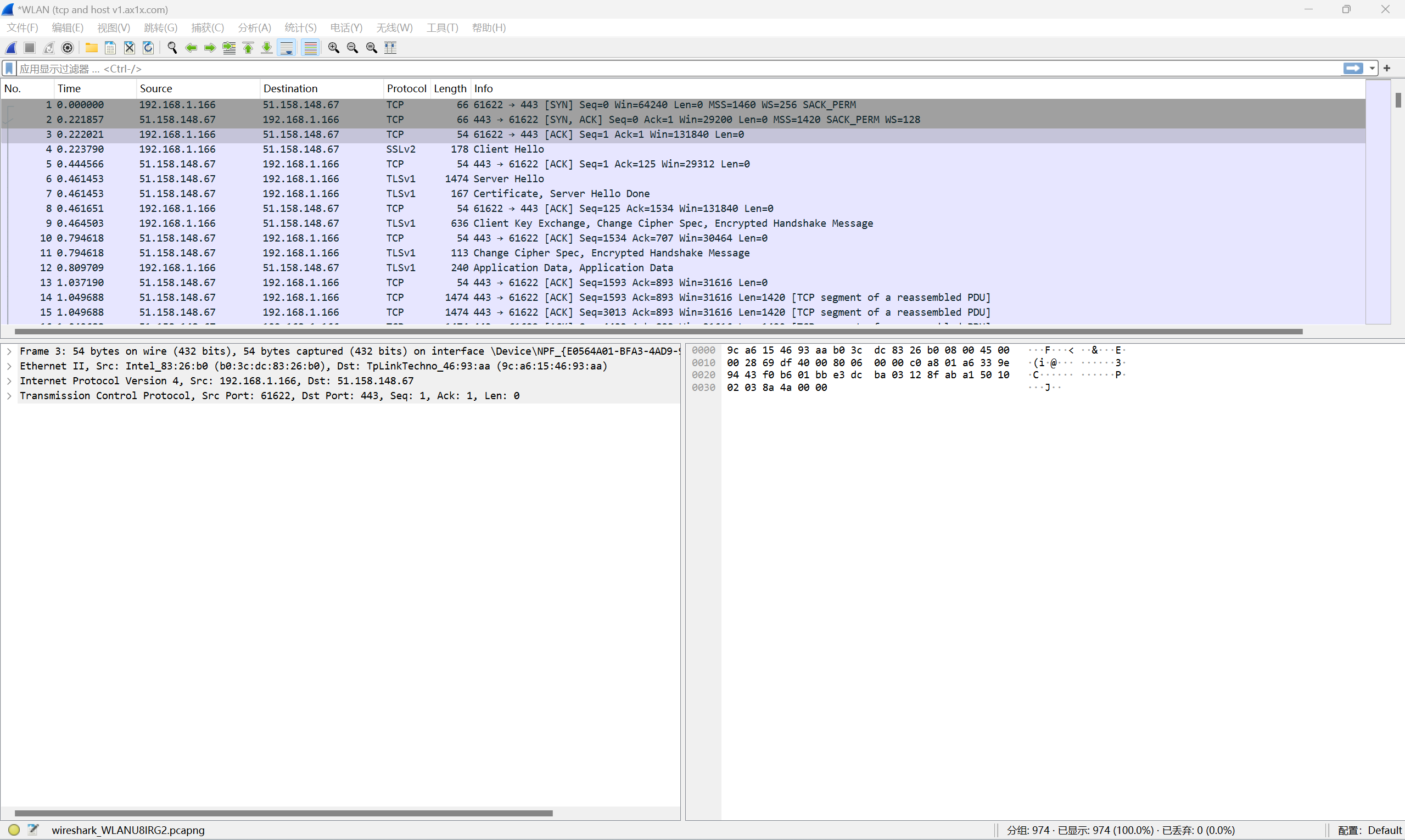Image resolution: width=1405 pixels, height=840 pixels.
Task: Open expert information via yellow status circle
Action: pyautogui.click(x=14, y=830)
